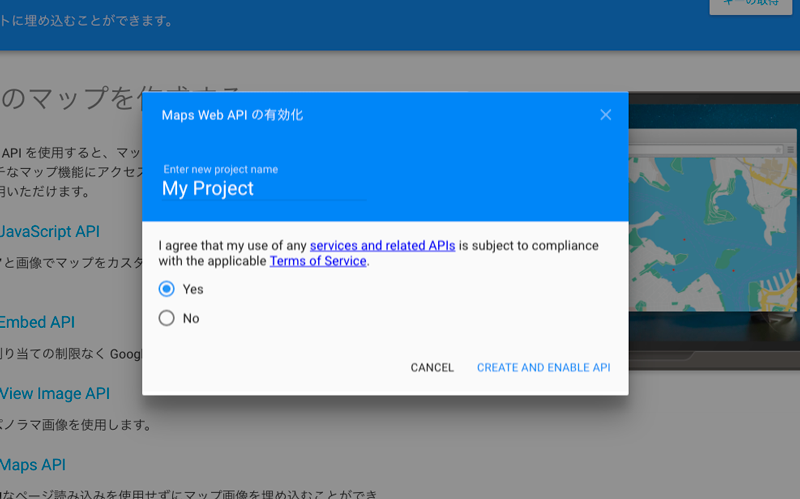800x499 pixels.
Task: Close the Maps Web API dialog
Action: pyautogui.click(x=606, y=115)
